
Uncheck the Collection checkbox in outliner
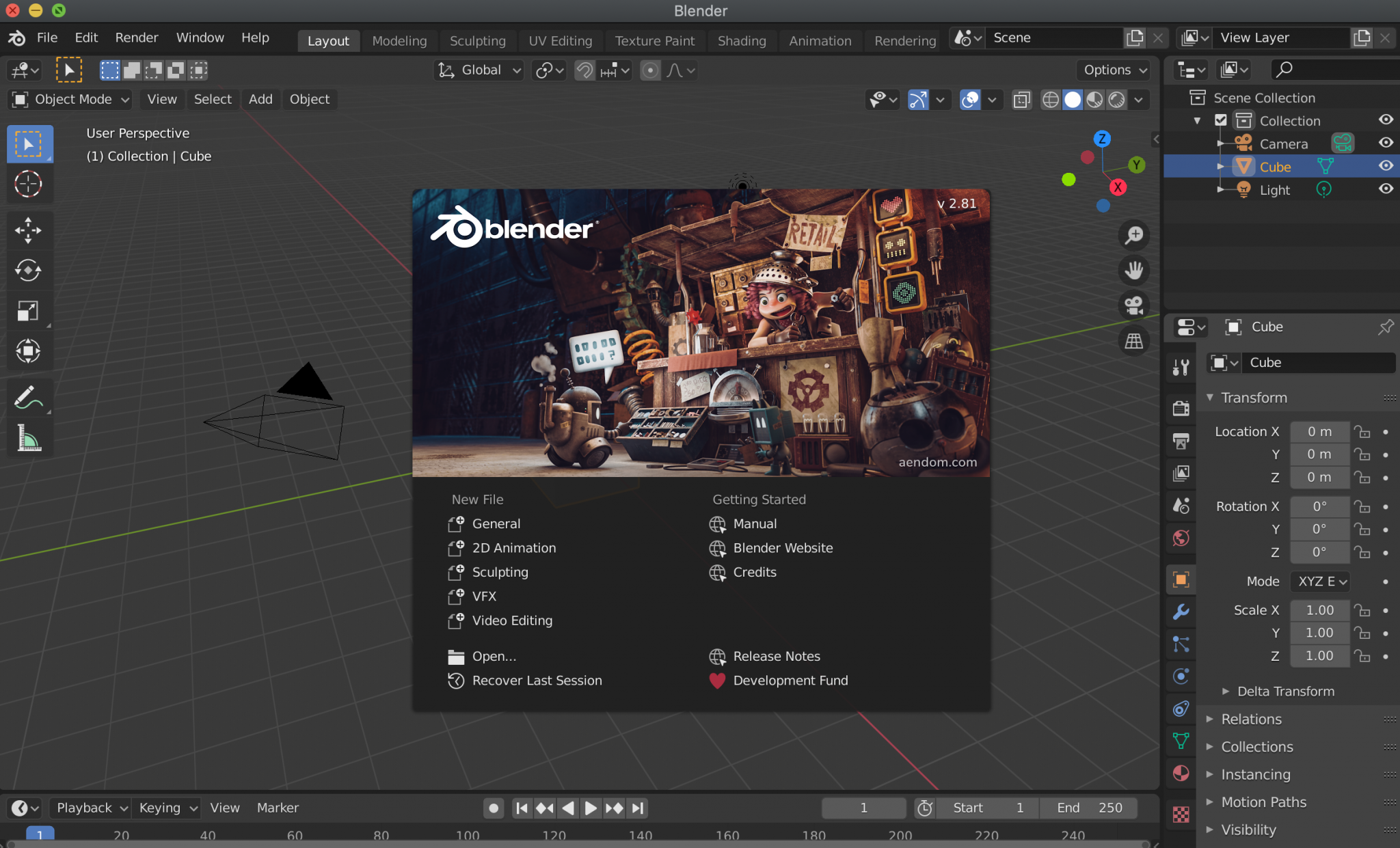click(x=1221, y=120)
